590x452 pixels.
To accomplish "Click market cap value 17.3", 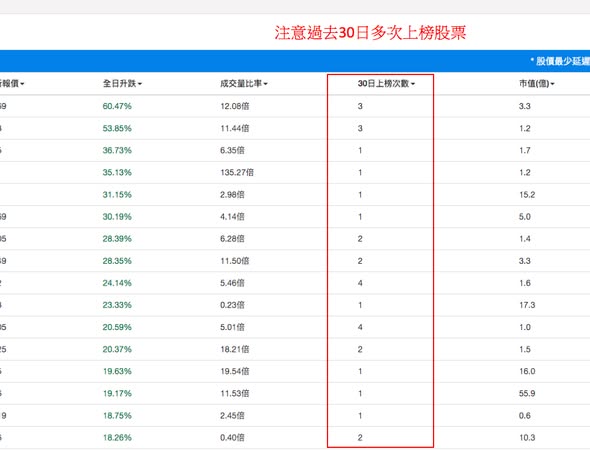I will tap(527, 305).
